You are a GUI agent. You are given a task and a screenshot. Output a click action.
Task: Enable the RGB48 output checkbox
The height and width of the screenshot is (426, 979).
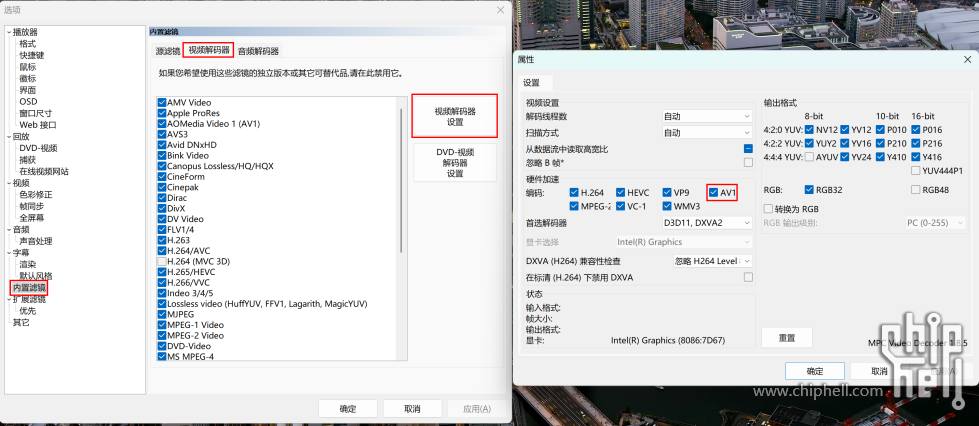coord(915,189)
